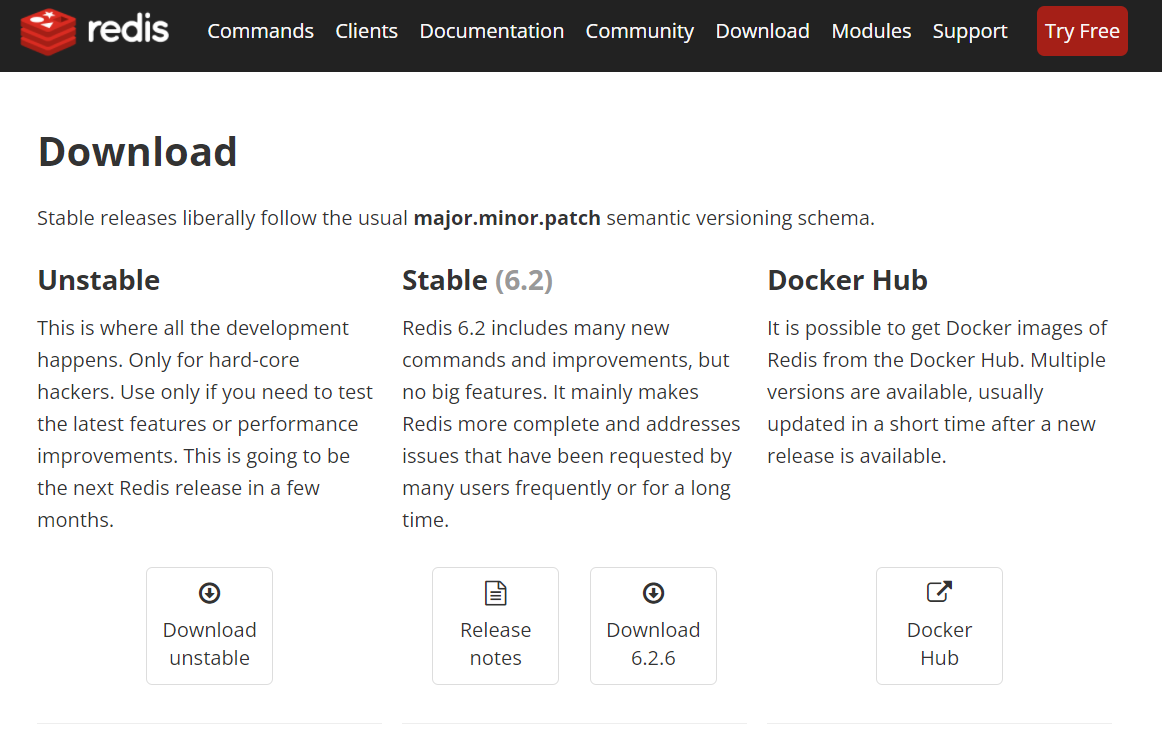Open the Modules nav item
This screenshot has width=1162, height=737.
(x=871, y=31)
